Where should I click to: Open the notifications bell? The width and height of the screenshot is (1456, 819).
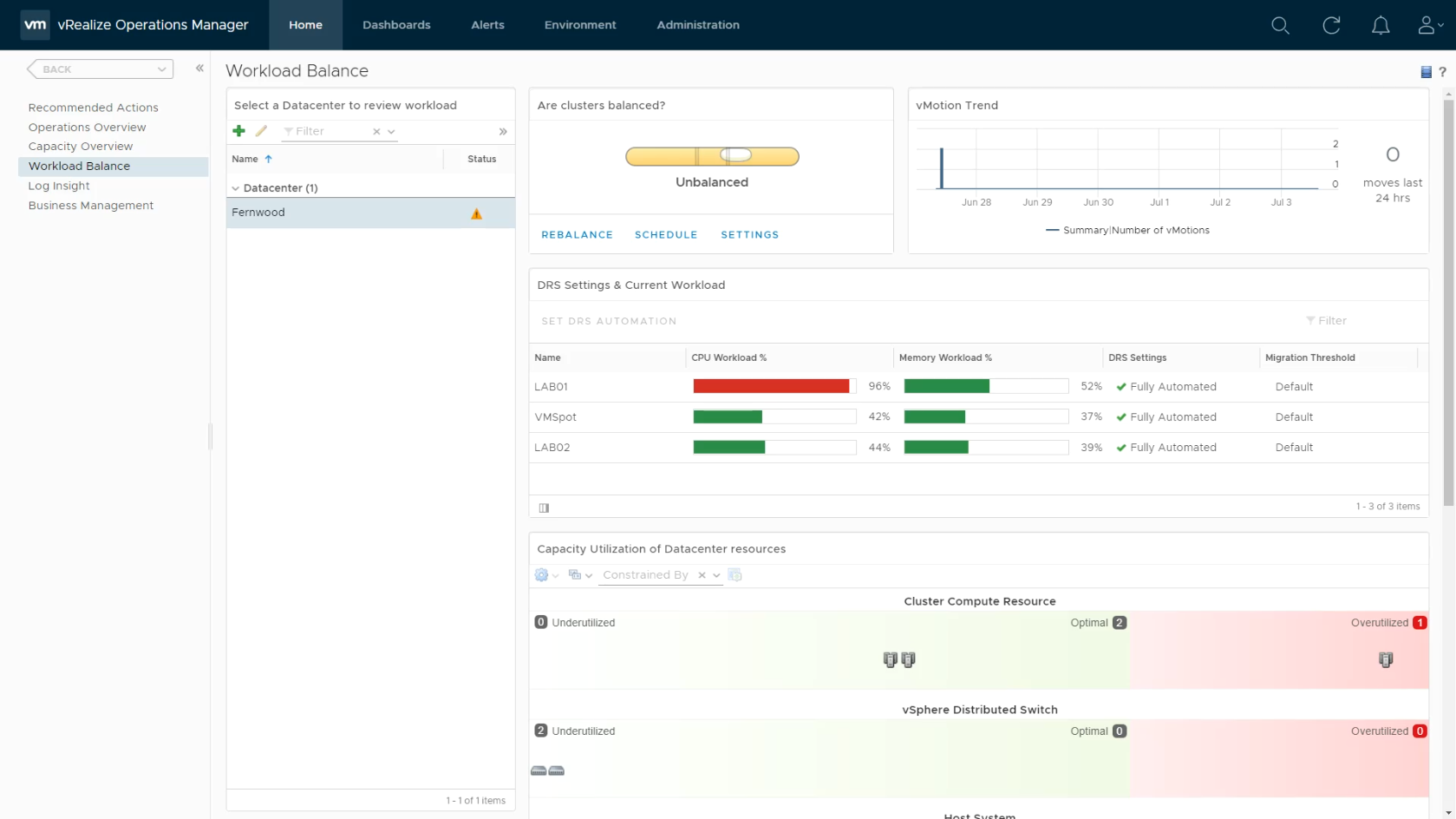1381,25
